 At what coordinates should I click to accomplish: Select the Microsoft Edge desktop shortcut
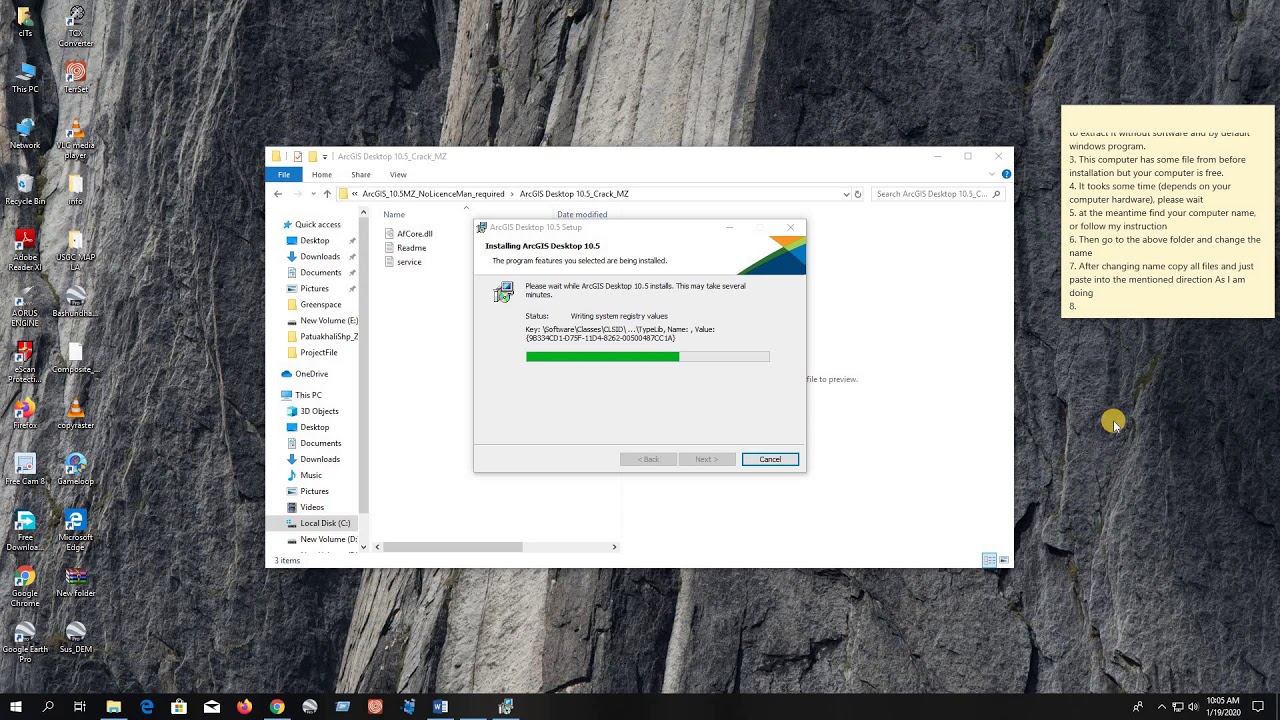pos(75,531)
